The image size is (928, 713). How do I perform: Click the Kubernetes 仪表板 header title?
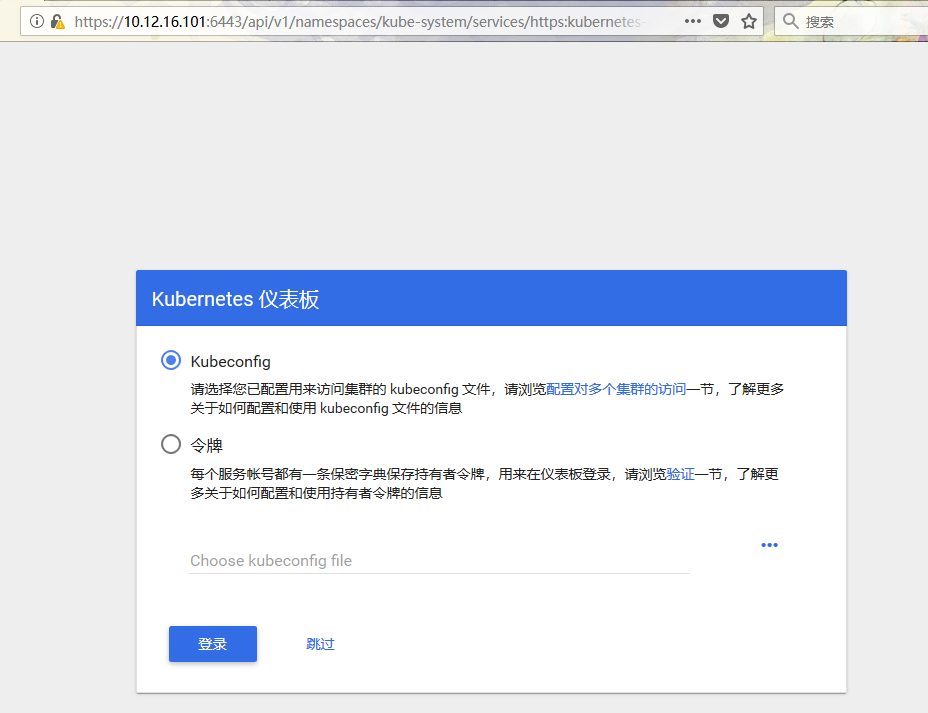coord(235,299)
